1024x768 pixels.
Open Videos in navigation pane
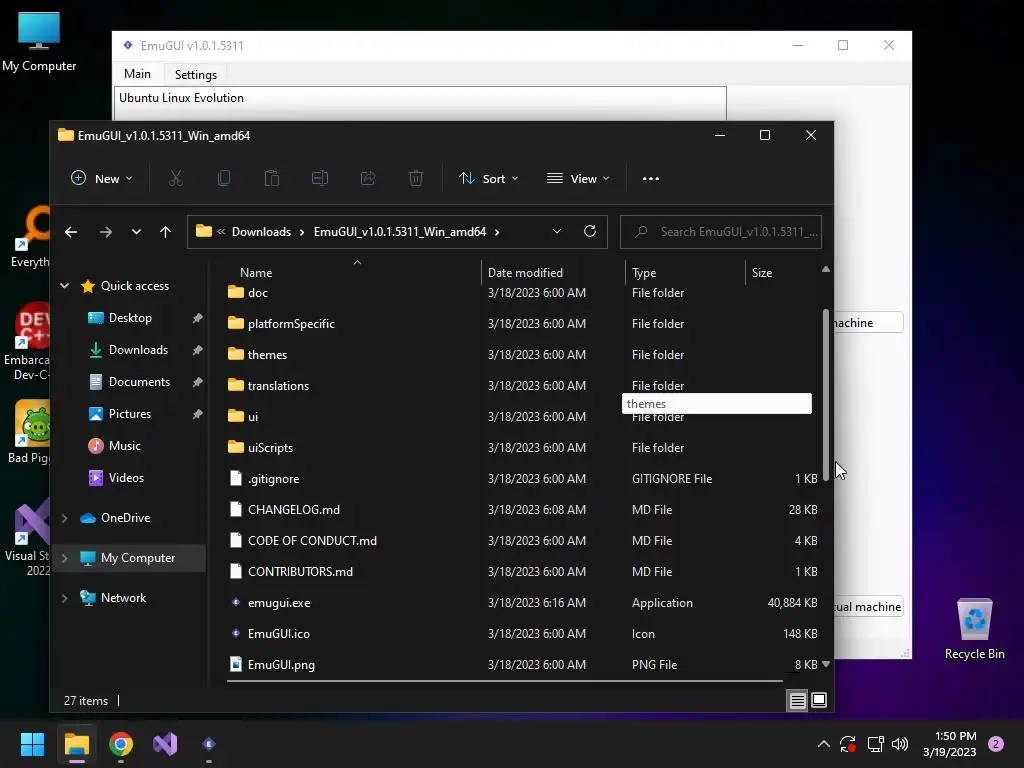pyautogui.click(x=126, y=478)
